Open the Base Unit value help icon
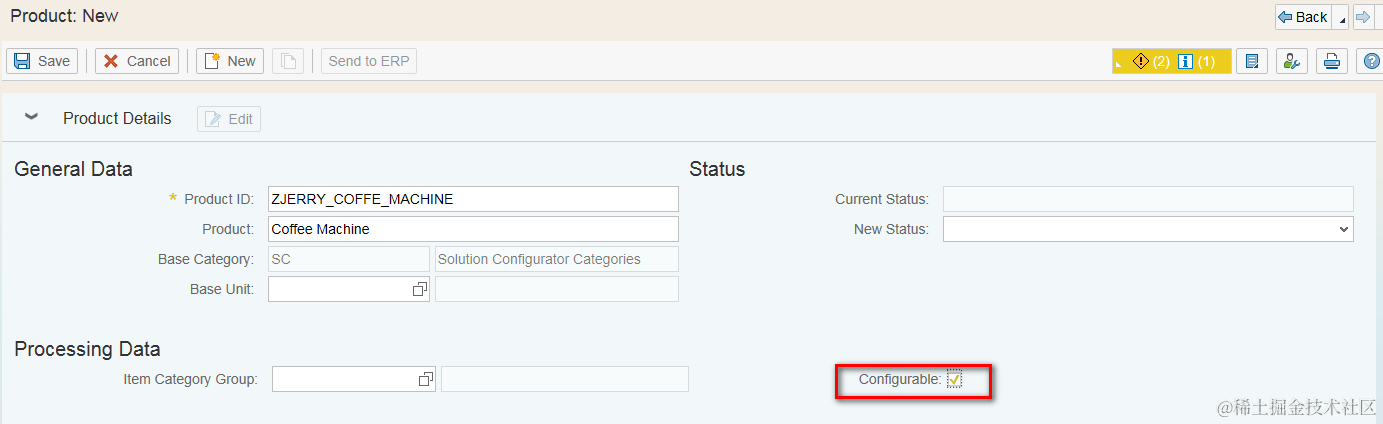This screenshot has height=424, width=1383. 420,289
